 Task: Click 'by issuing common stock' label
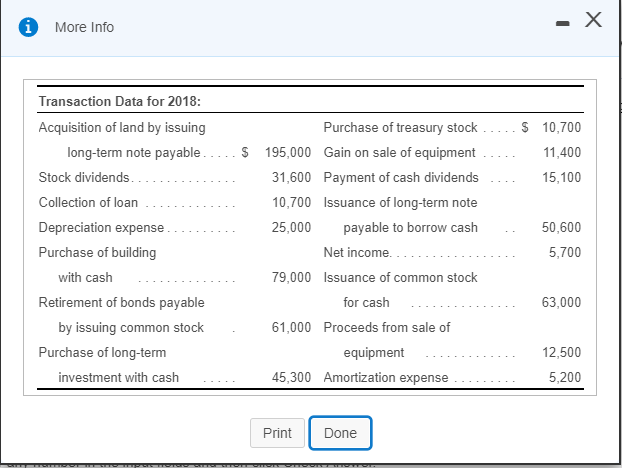(131, 328)
